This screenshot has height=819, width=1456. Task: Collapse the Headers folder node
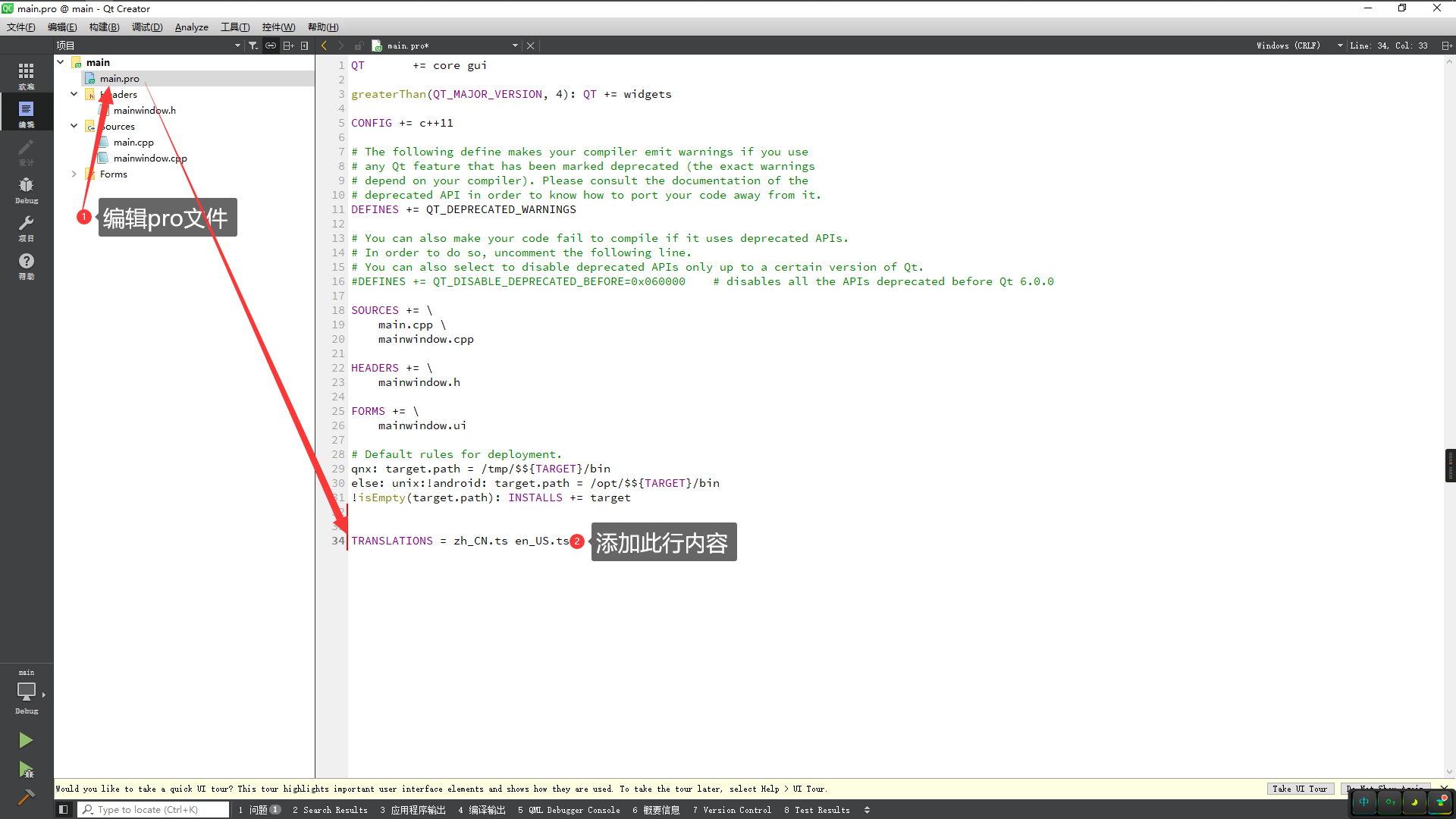[74, 94]
